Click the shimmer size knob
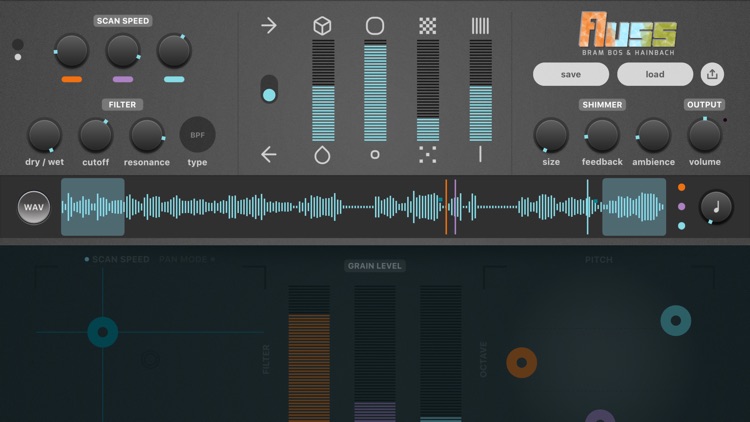The image size is (750, 422). click(x=551, y=135)
